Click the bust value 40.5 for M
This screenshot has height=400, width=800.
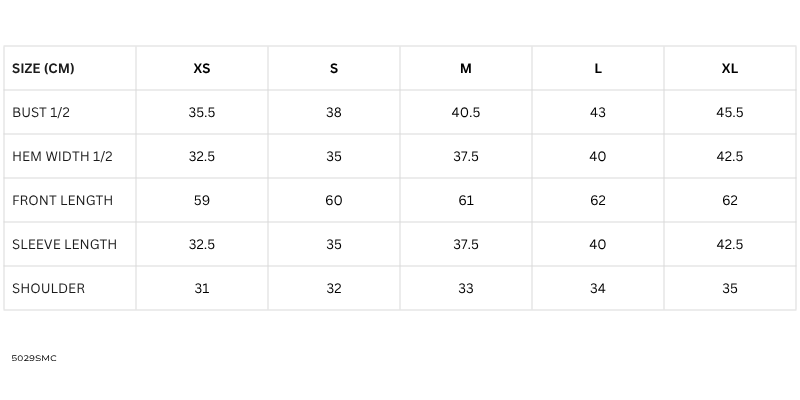pos(466,113)
